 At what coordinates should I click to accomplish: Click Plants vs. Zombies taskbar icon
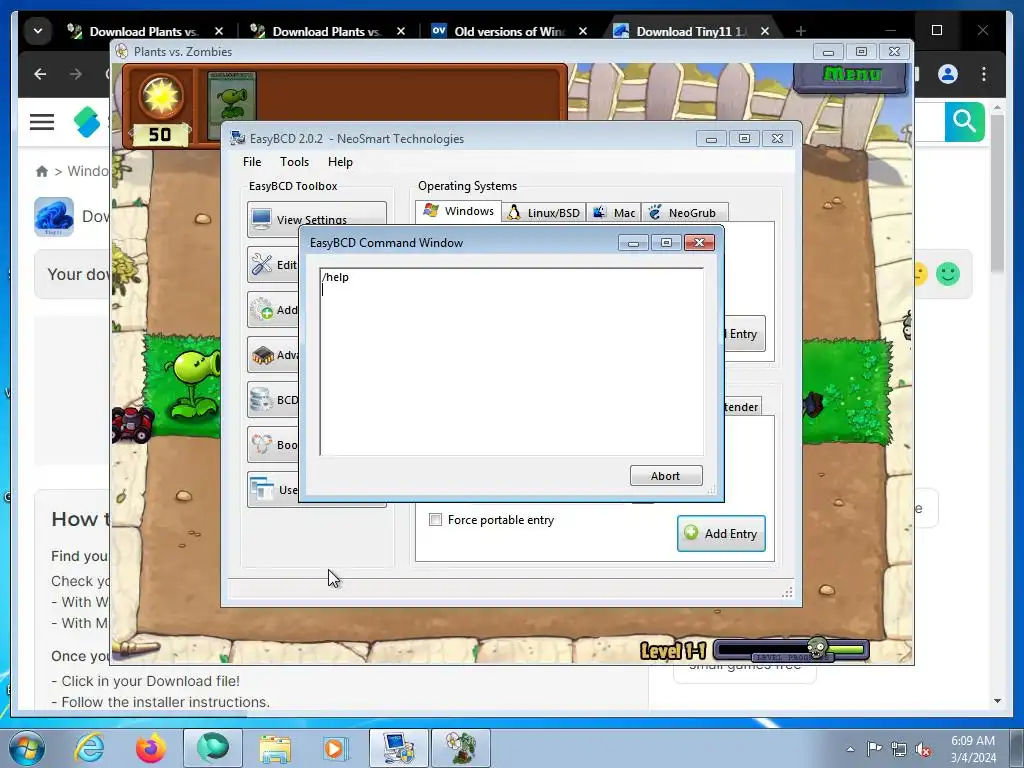[x=460, y=748]
